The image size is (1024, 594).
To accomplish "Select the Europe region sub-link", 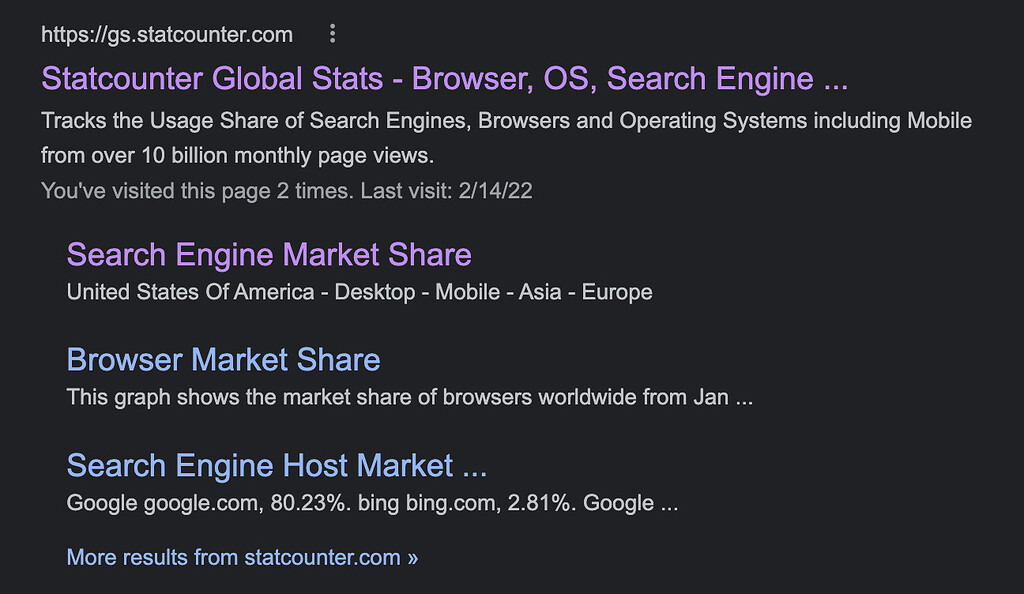I will click(x=617, y=292).
